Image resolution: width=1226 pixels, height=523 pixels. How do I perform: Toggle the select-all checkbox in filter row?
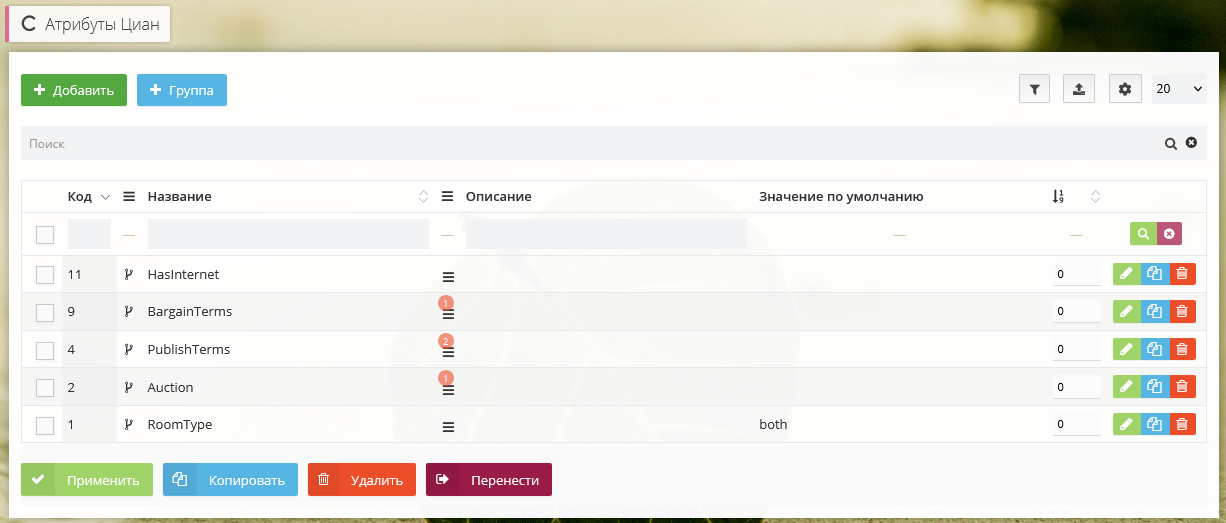coord(45,235)
